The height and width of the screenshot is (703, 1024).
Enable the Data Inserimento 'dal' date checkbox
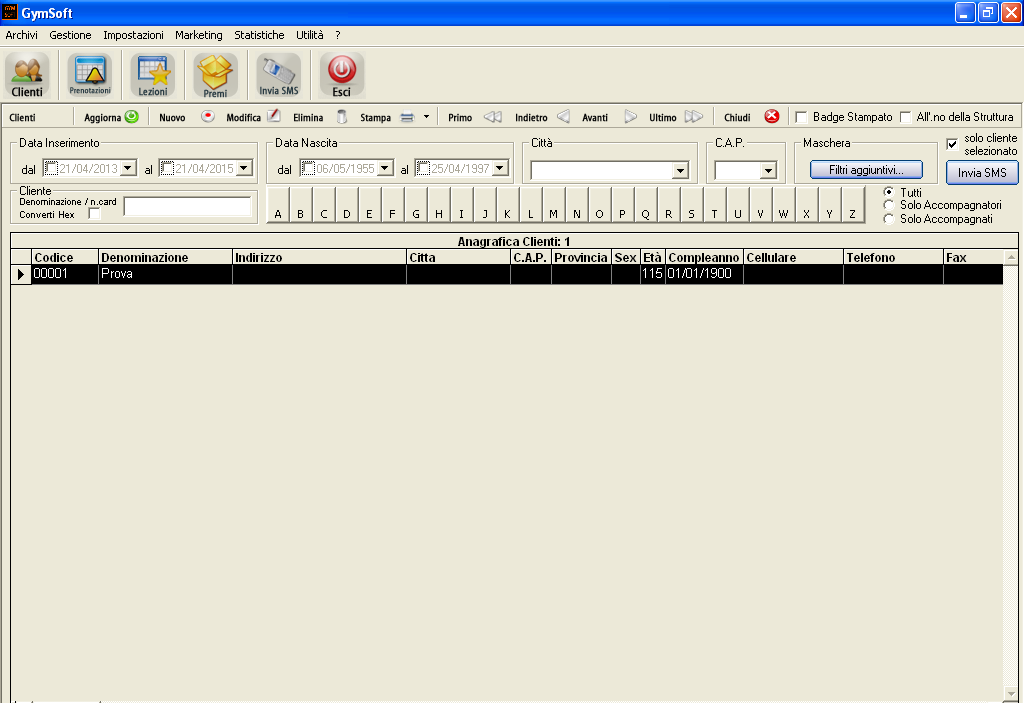click(x=51, y=169)
